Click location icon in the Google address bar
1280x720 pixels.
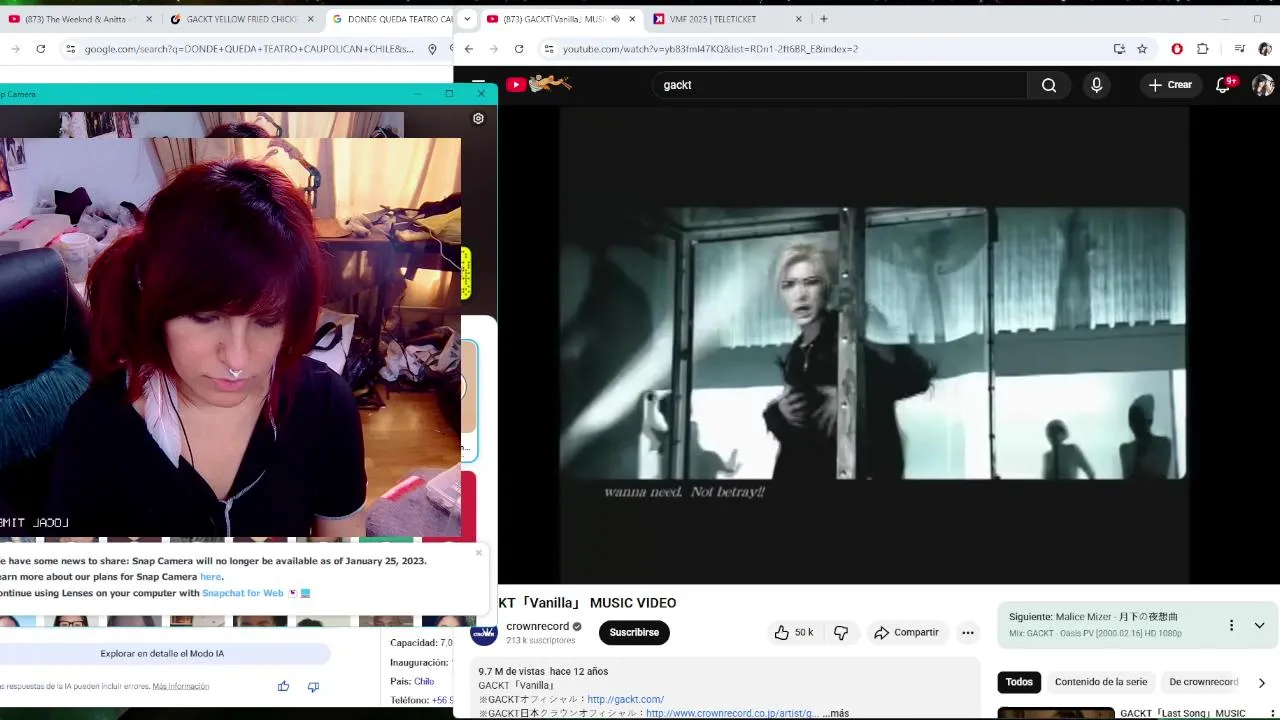(432, 49)
